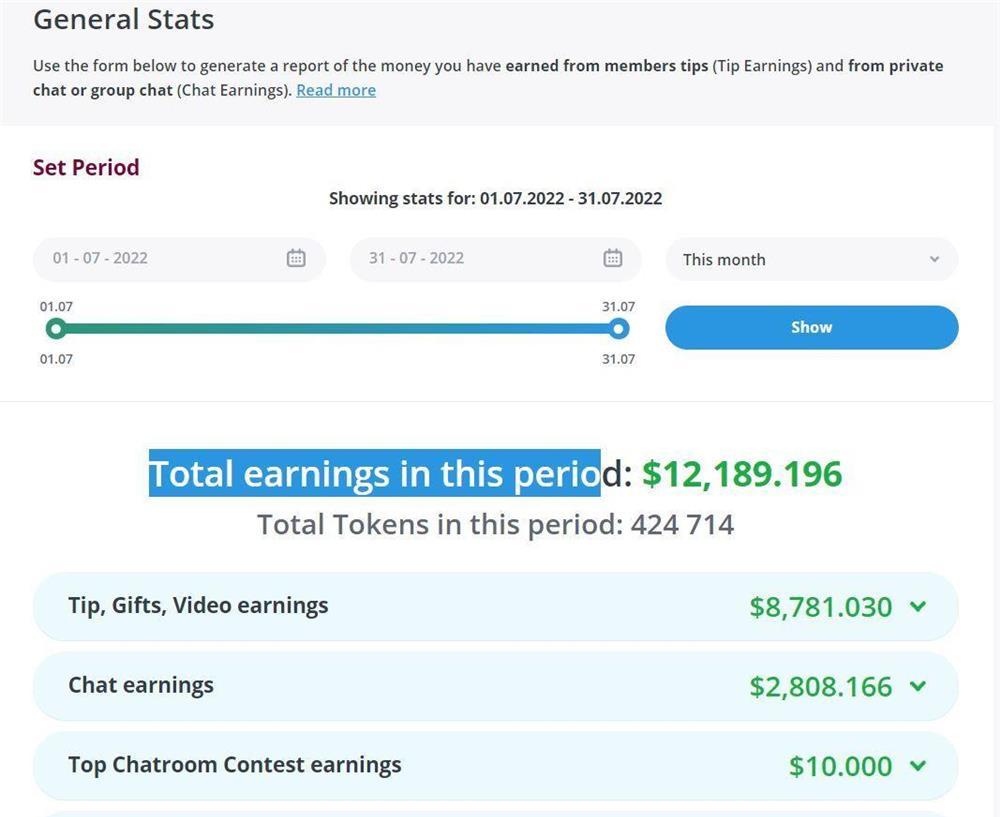
Task: Click the 31 - 07 - 2022 date field
Action: coord(470,258)
